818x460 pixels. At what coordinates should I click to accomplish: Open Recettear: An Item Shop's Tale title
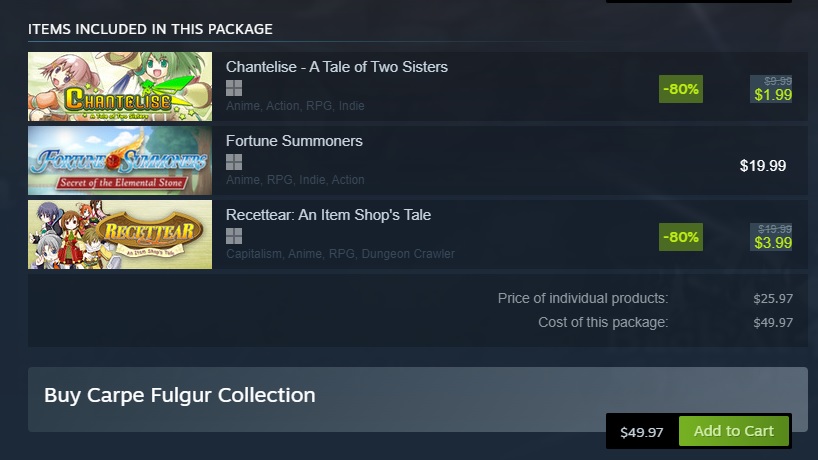(x=328, y=215)
